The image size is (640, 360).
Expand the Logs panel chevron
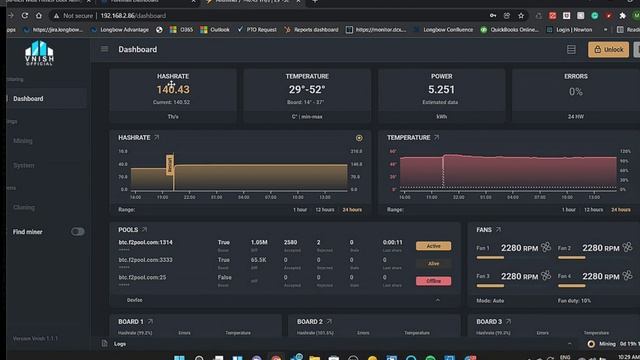coord(569,344)
